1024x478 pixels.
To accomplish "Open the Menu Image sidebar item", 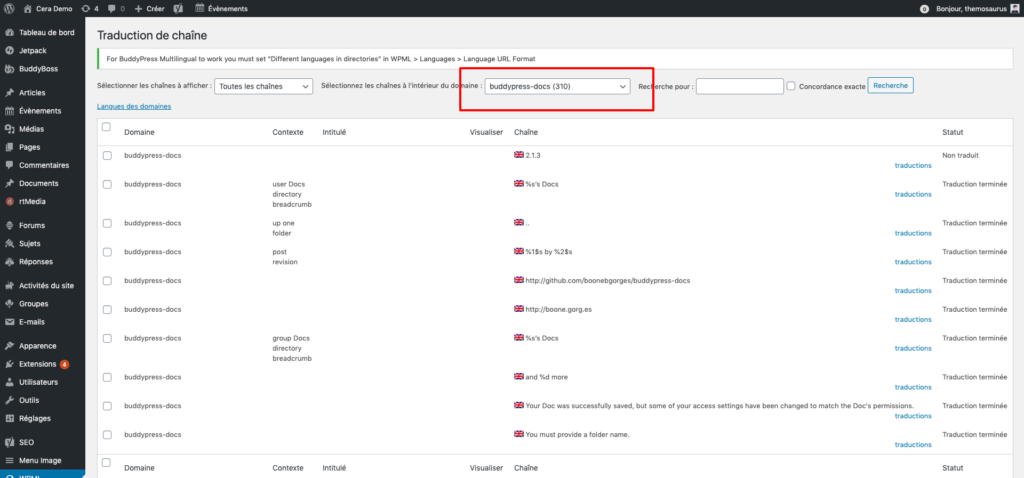I will [x=42, y=460].
